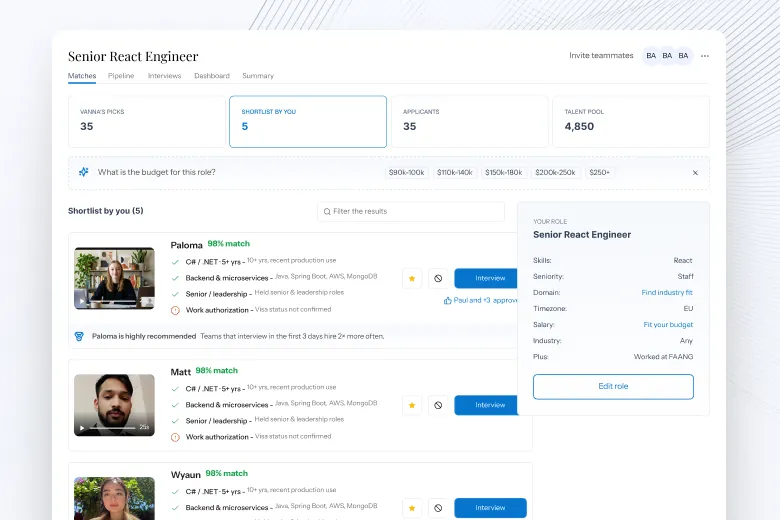
Task: Click Invite teammates
Action: click(x=601, y=56)
